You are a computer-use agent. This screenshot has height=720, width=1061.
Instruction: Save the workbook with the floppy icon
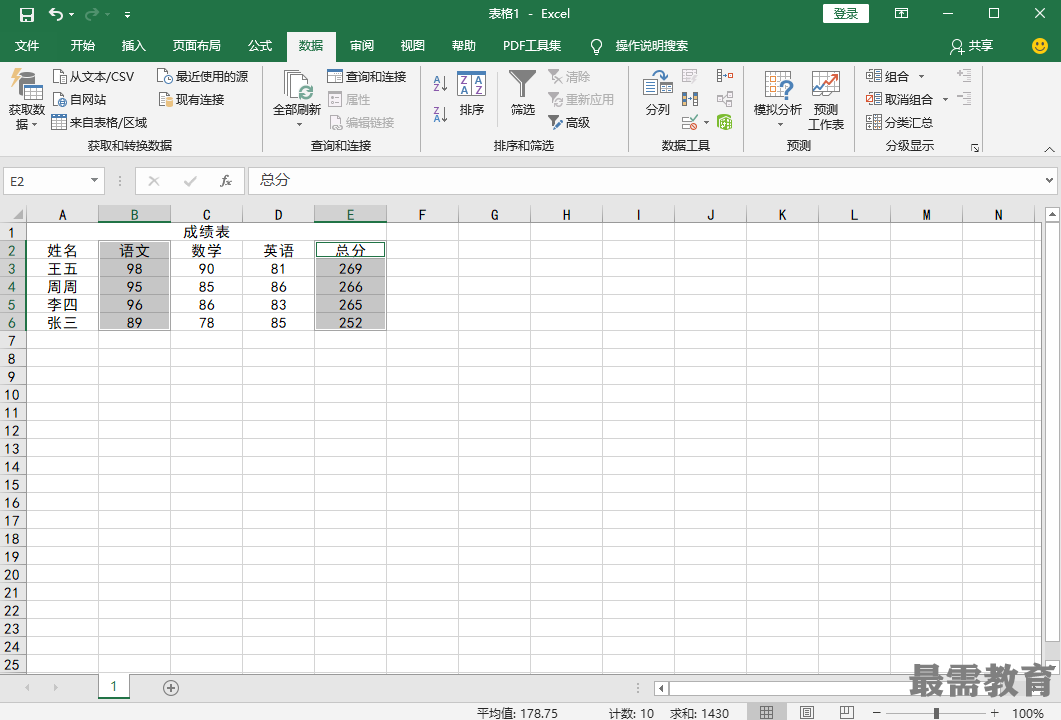pos(26,14)
